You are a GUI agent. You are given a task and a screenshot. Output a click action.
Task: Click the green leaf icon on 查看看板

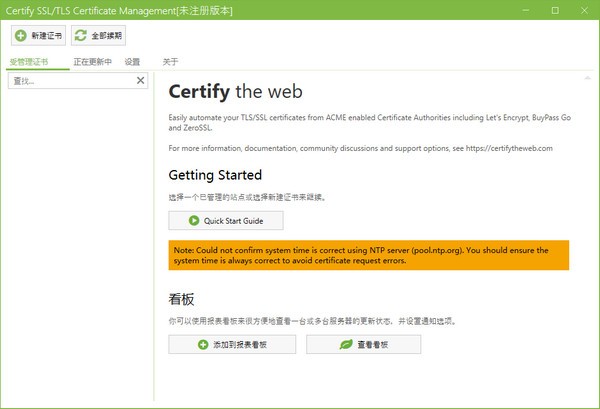tap(346, 345)
